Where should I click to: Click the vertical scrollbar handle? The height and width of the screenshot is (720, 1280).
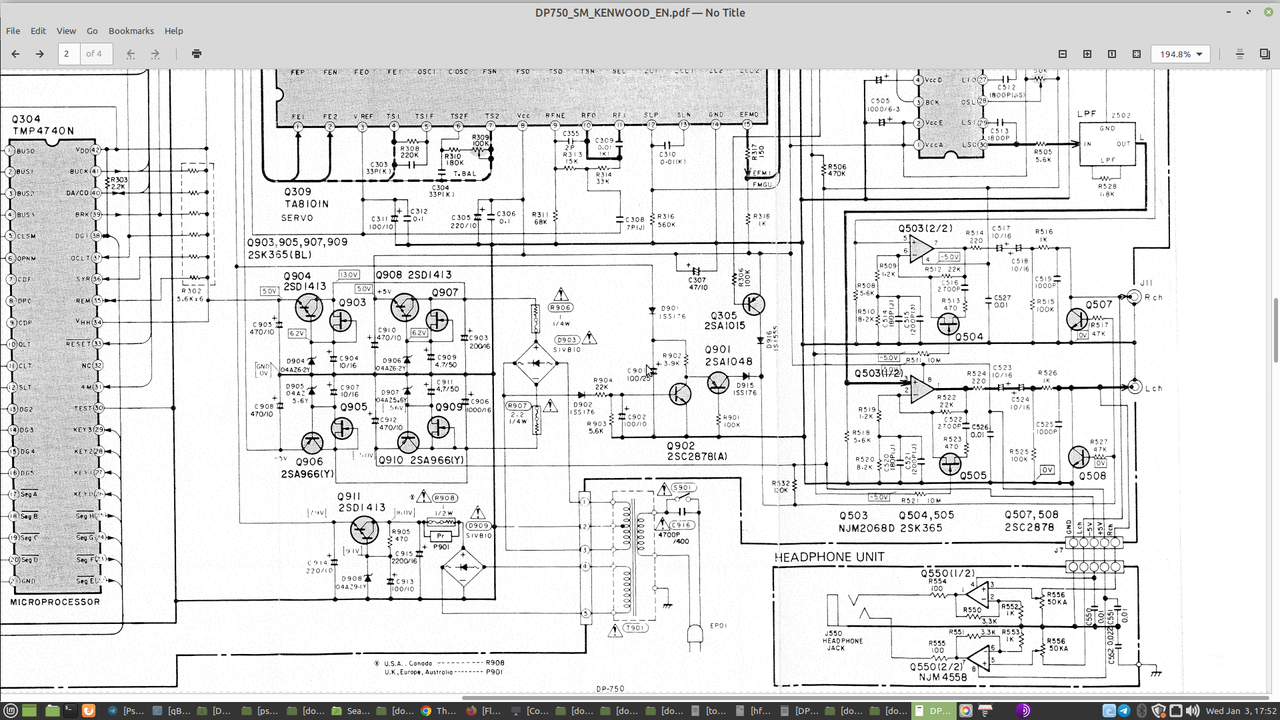pyautogui.click(x=1275, y=330)
